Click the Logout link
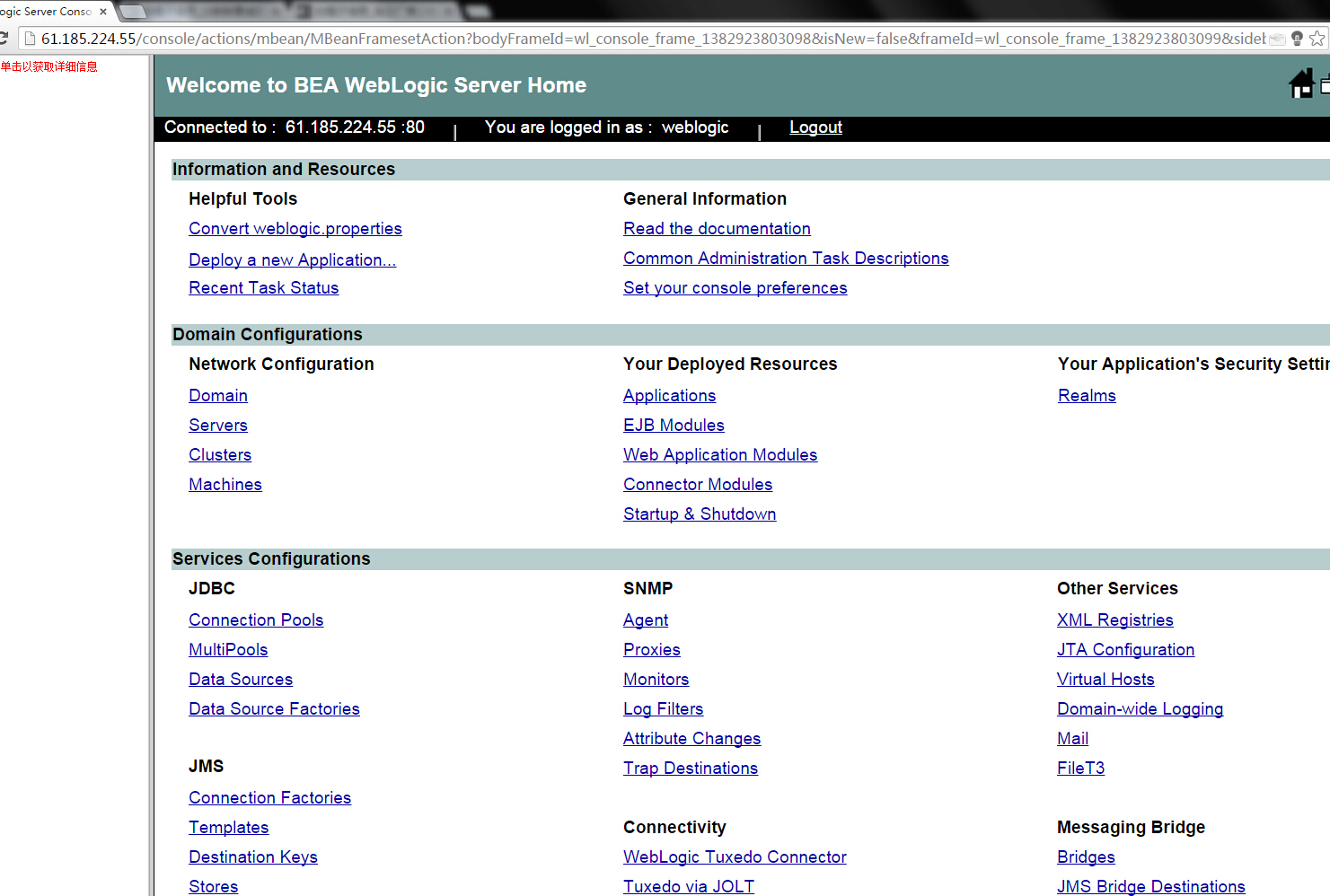Screen dimensions: 1330x896 click(x=815, y=127)
